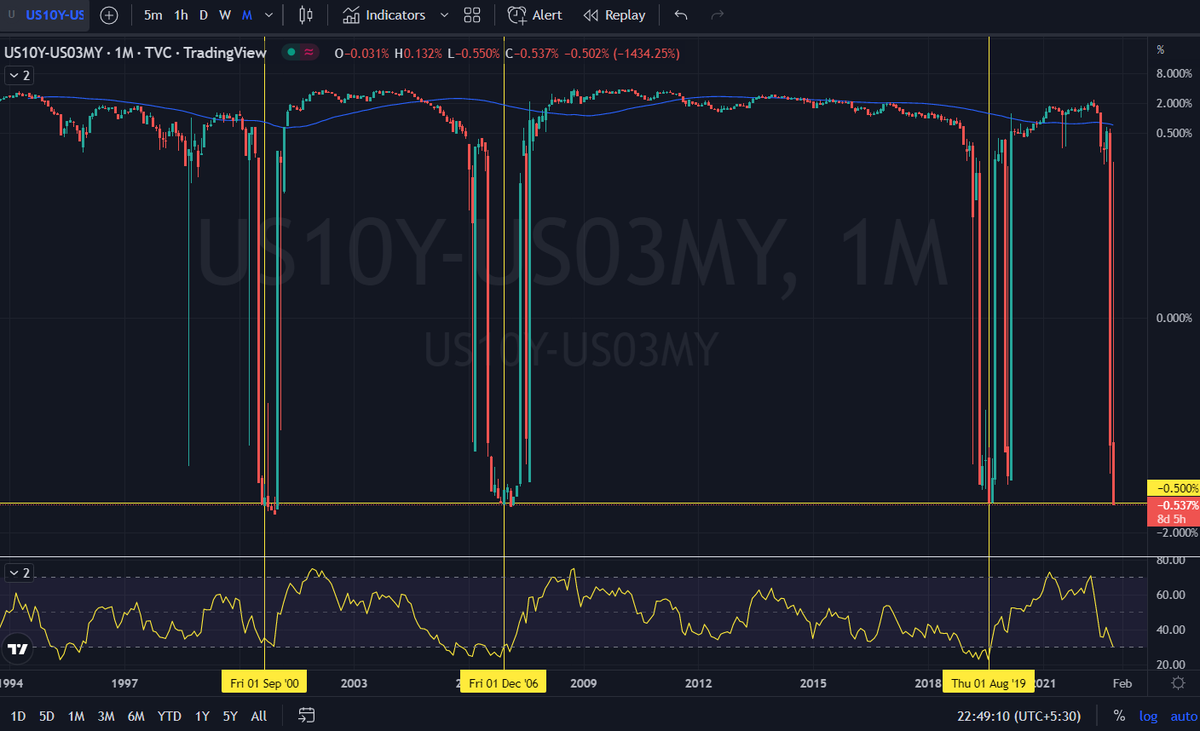The width and height of the screenshot is (1200, 731).
Task: Open chart settings gear on time axis
Action: coord(1180,683)
